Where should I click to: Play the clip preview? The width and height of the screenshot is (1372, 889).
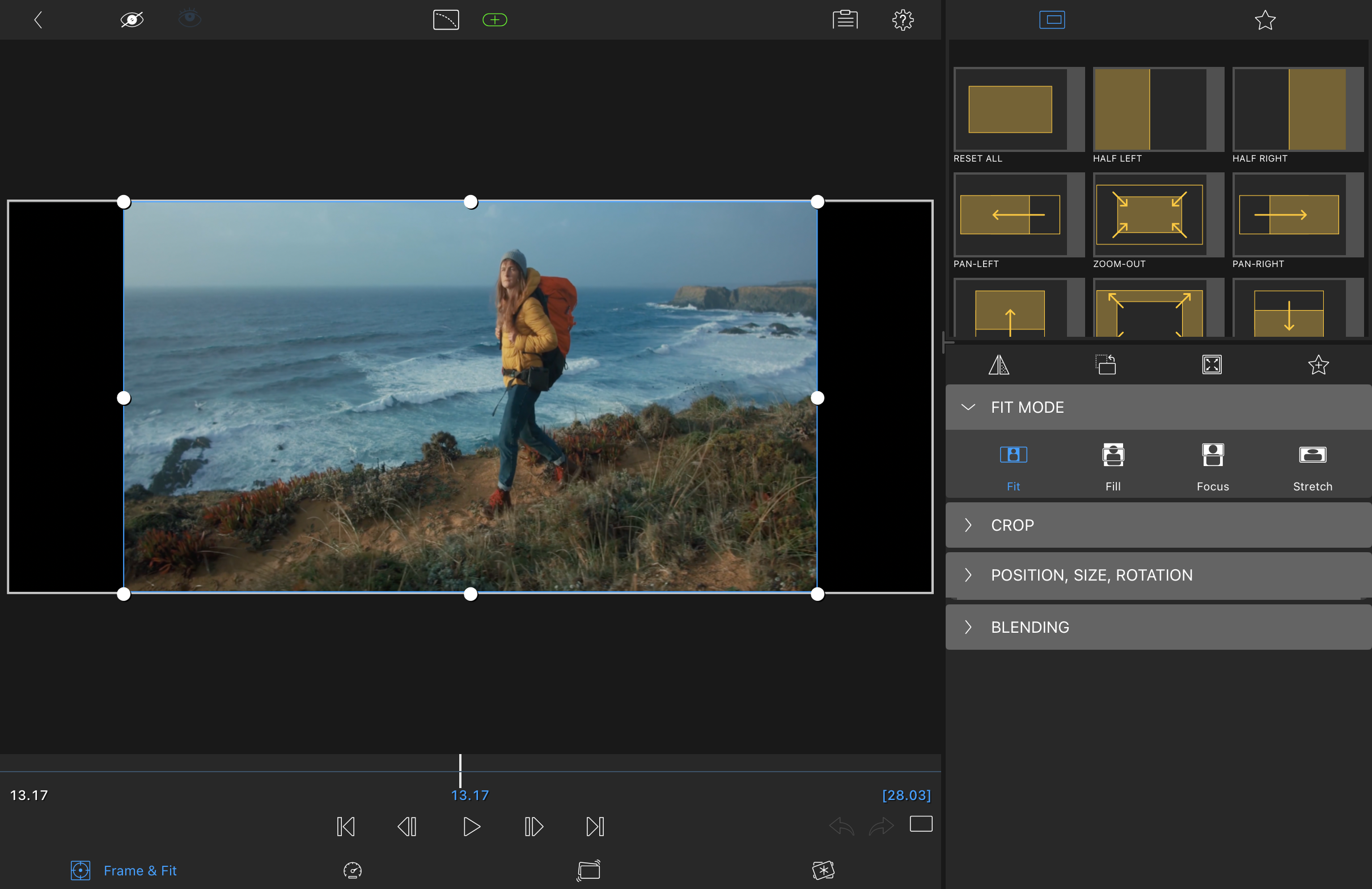pyautogui.click(x=471, y=826)
